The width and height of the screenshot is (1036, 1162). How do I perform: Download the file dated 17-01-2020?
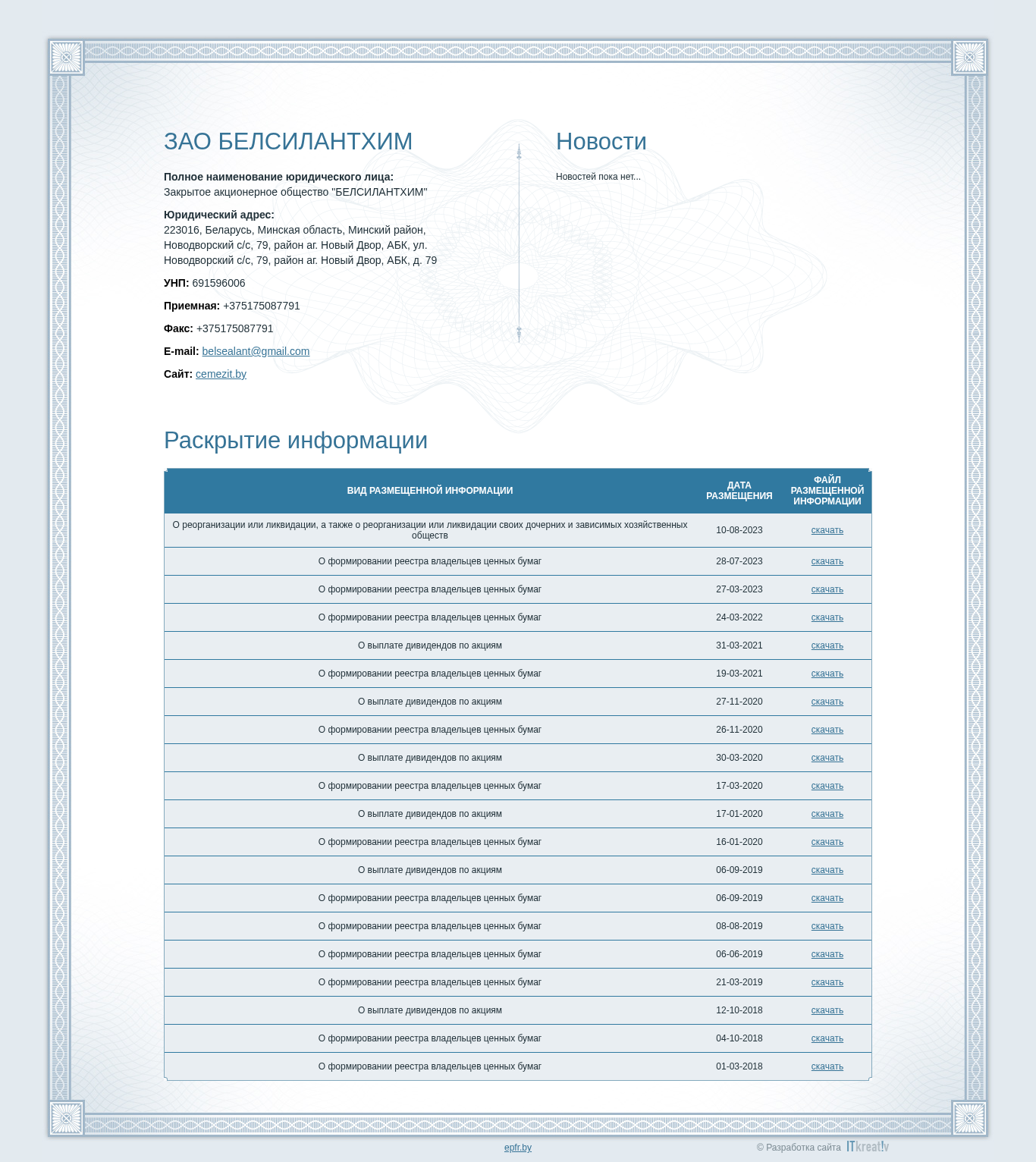827,814
